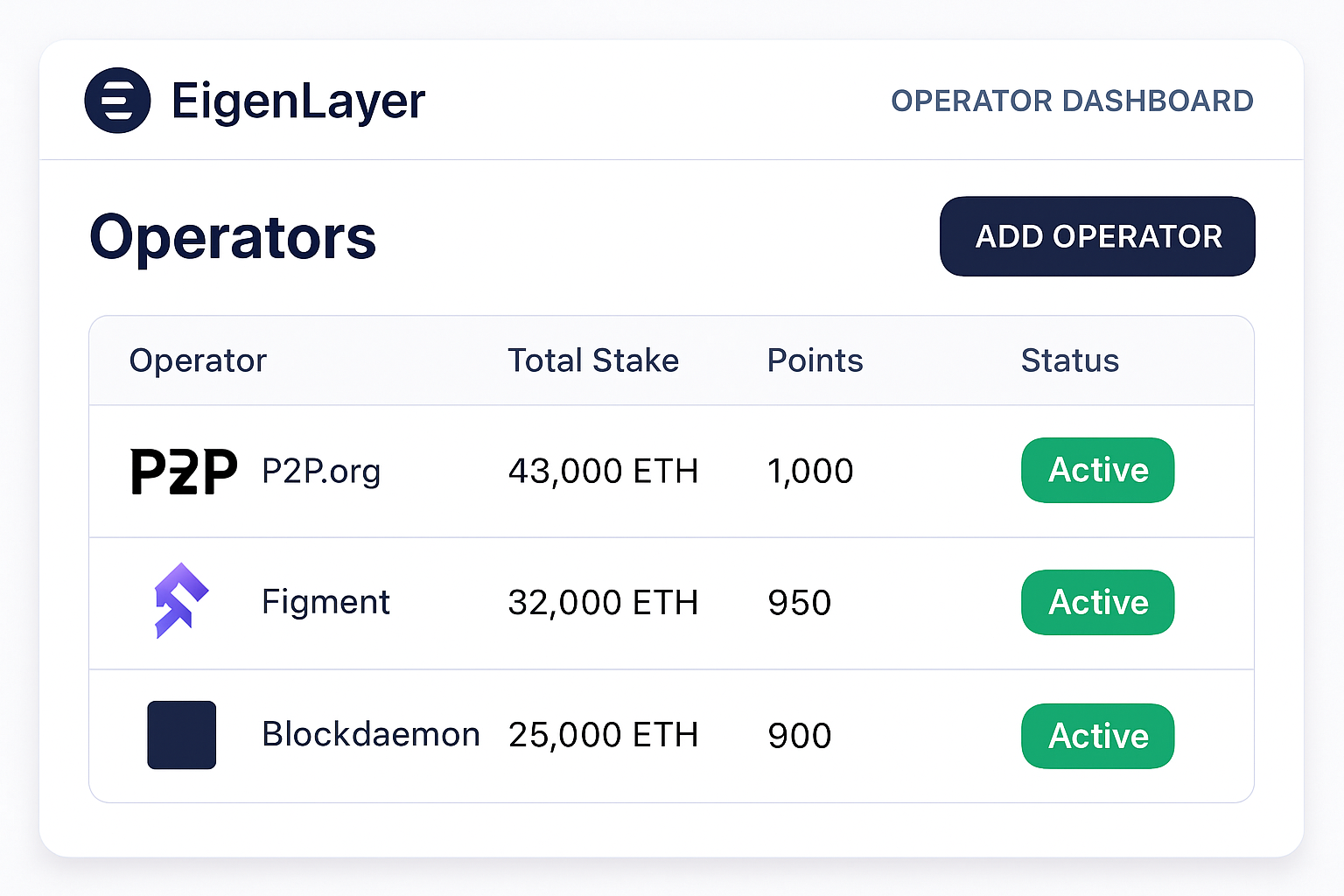Click the ADD OPERATOR button
This screenshot has height=896, width=1344.
(x=1097, y=236)
